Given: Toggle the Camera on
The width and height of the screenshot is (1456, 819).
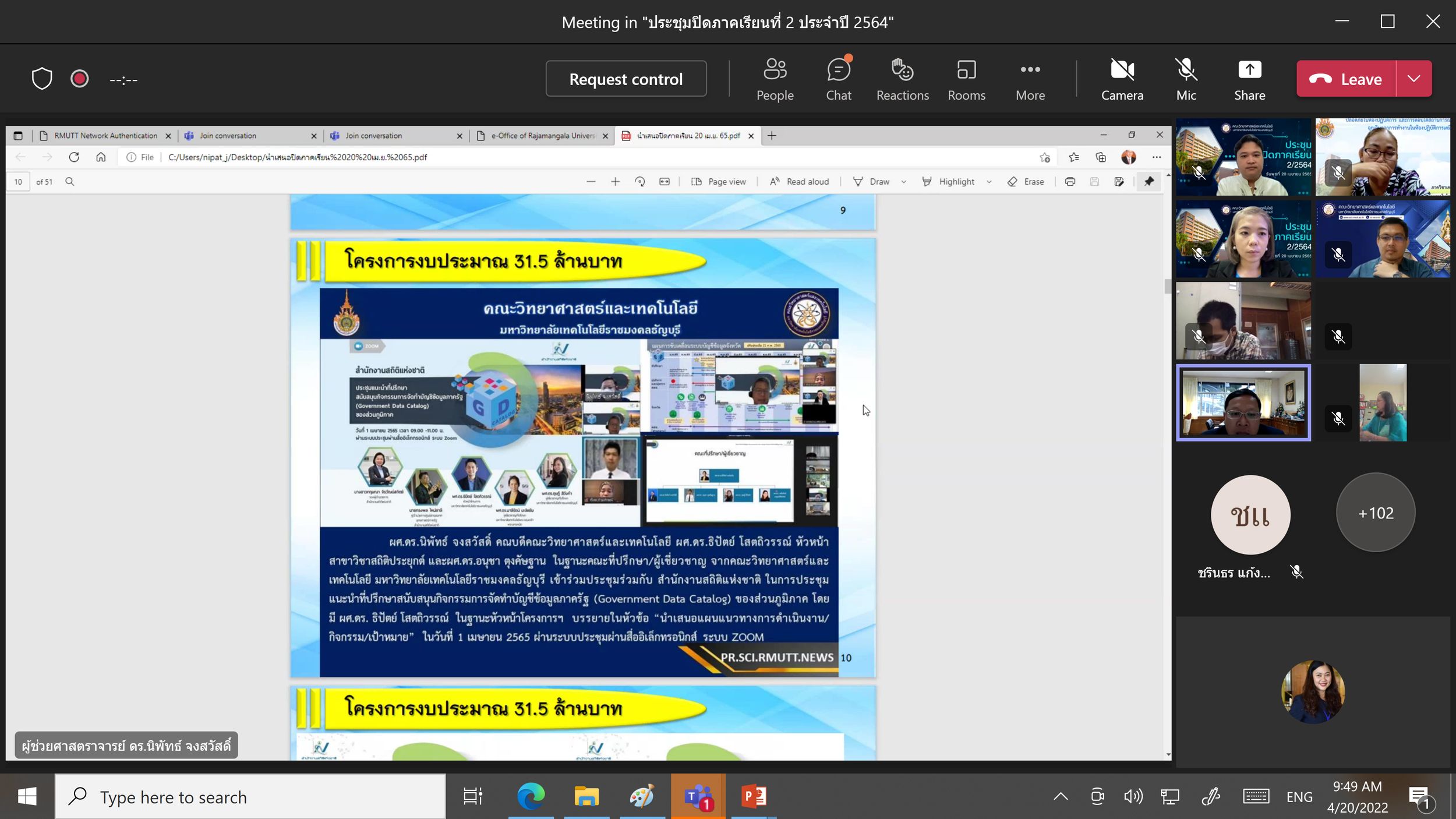Looking at the screenshot, I should [1122, 80].
